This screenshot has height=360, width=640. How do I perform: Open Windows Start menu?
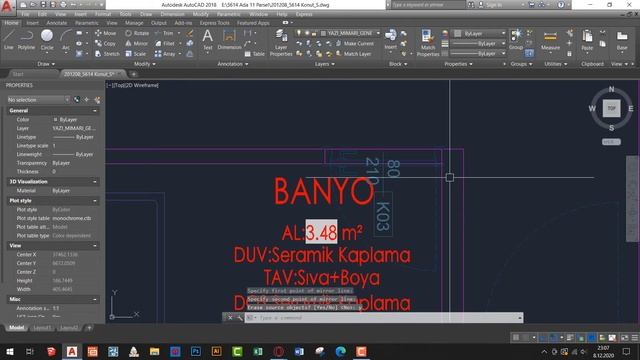10,351
